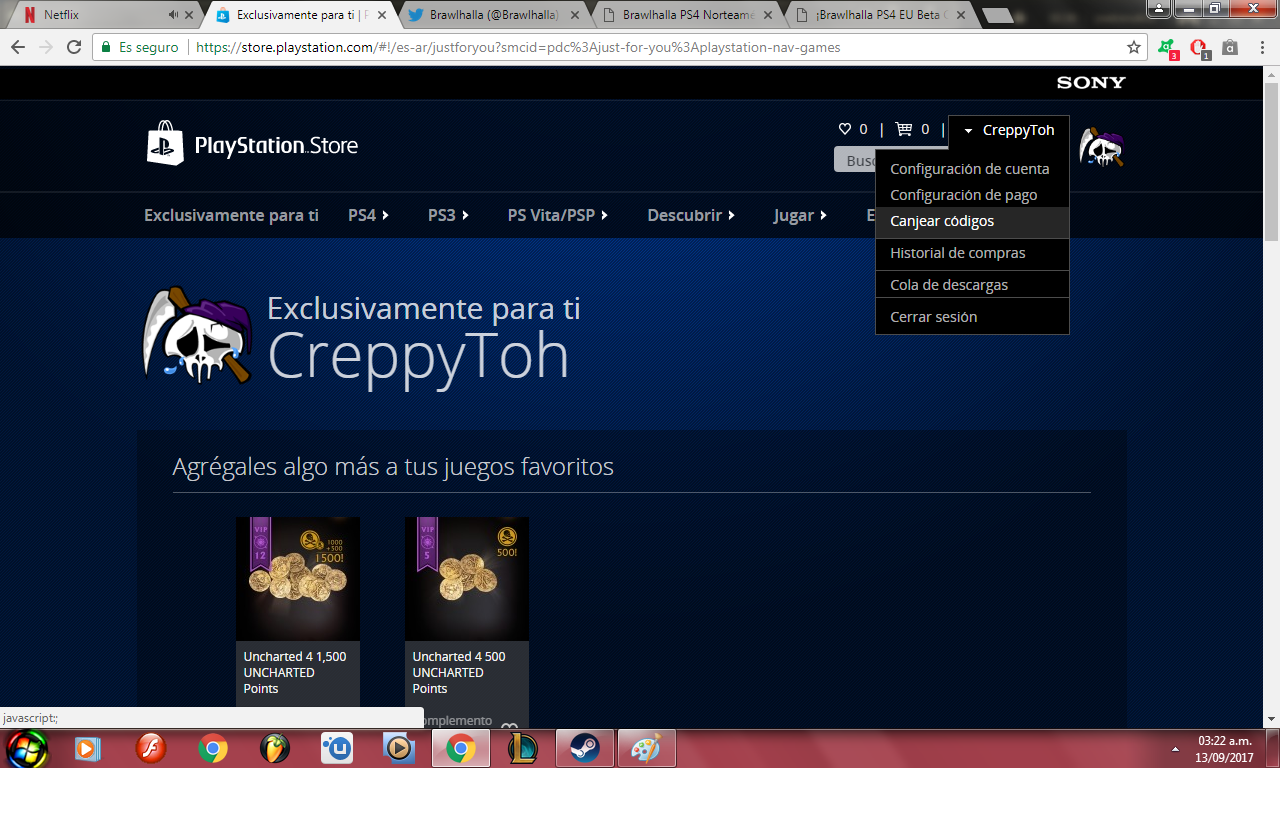Open the wishlist heart icon

pyautogui.click(x=845, y=129)
